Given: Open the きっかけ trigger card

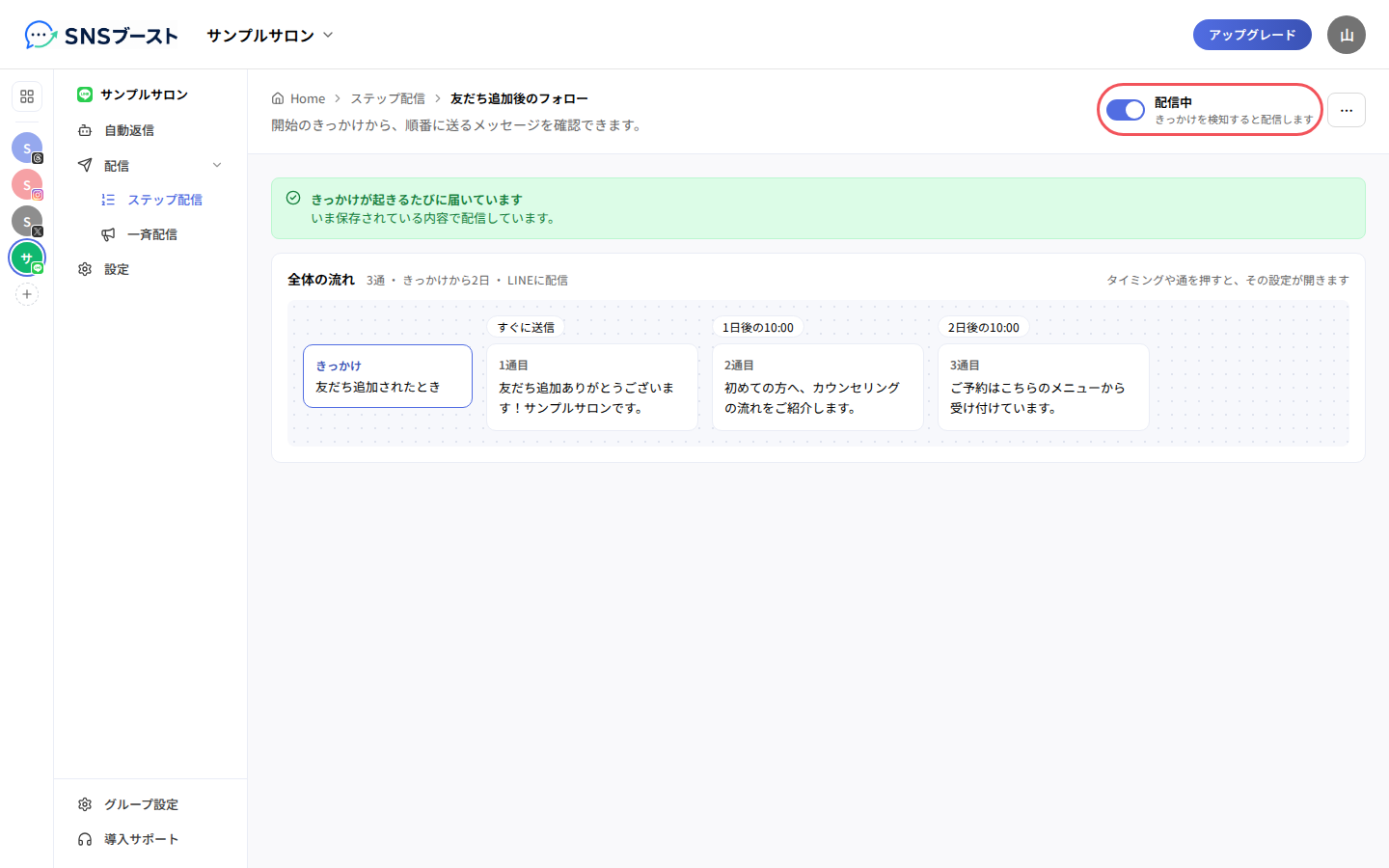Looking at the screenshot, I should tap(388, 376).
